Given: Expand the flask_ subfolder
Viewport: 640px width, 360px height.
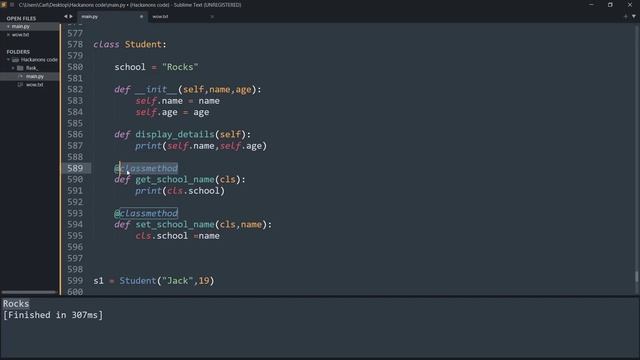Looking at the screenshot, I should coord(13,68).
